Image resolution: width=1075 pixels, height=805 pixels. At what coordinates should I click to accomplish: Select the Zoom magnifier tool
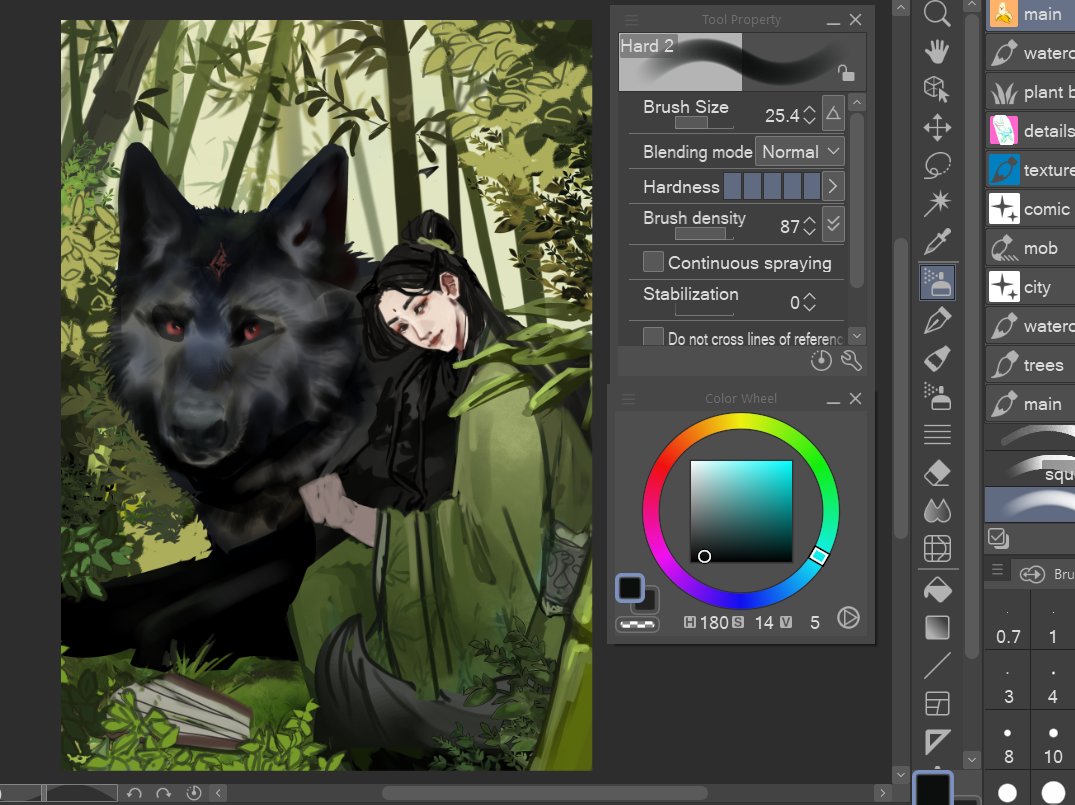coord(937,14)
